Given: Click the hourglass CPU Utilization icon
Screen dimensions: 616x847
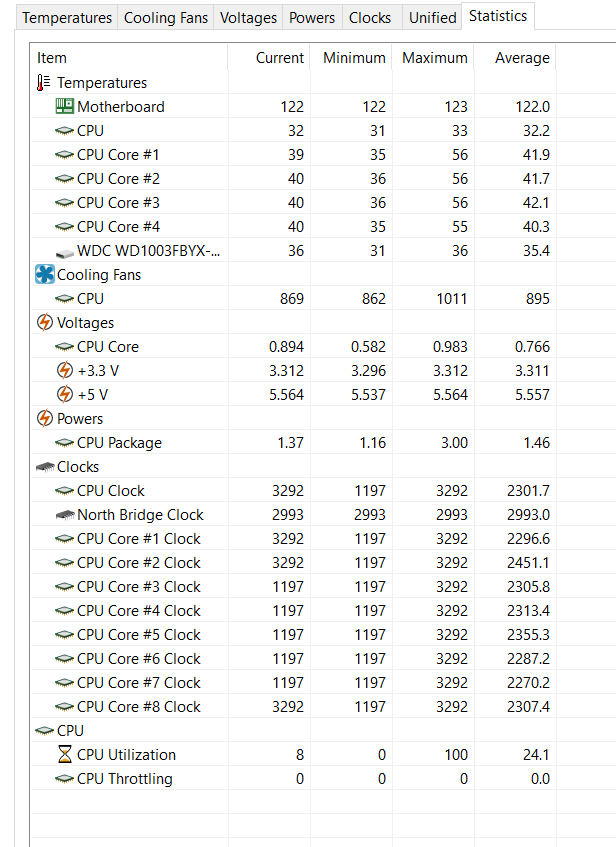Looking at the screenshot, I should (x=64, y=755).
